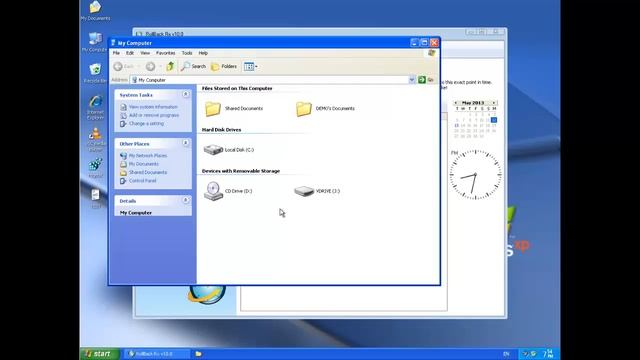640x360 pixels.
Task: Click the EN language indicator
Action: click(x=506, y=354)
